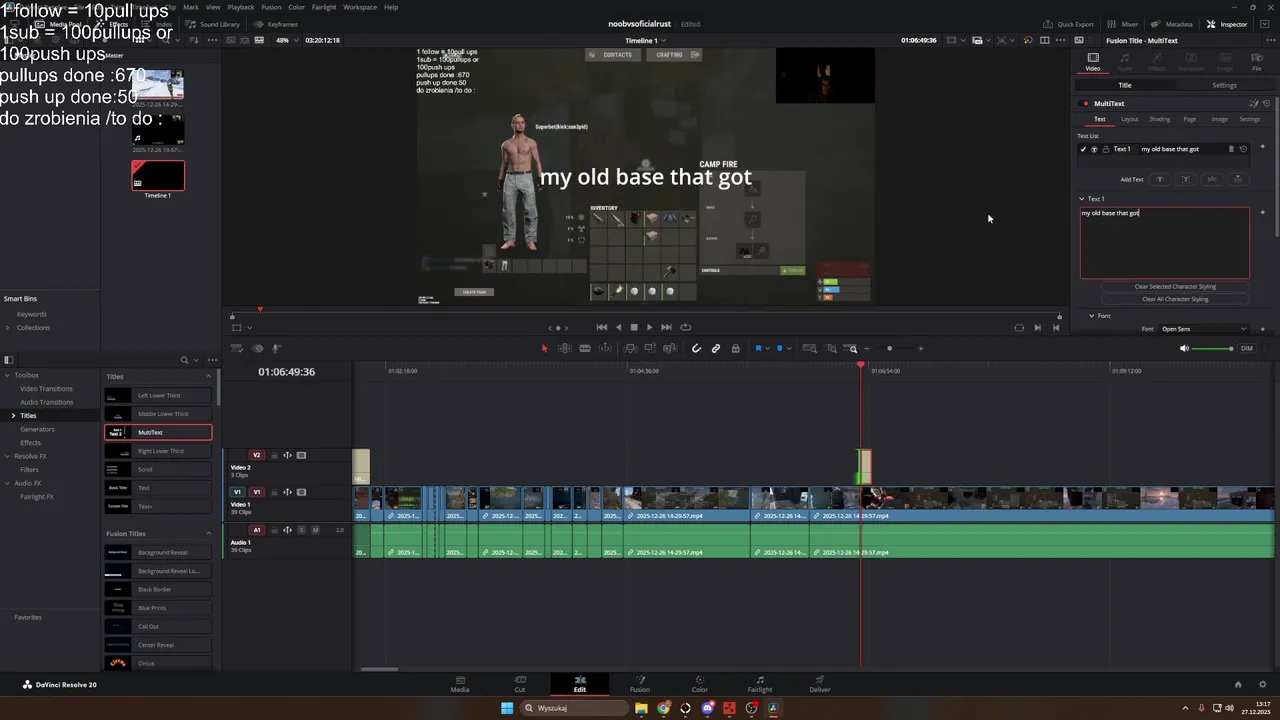The width and height of the screenshot is (1280, 720).
Task: Jump to the last frame
Action: pyautogui.click(x=667, y=327)
